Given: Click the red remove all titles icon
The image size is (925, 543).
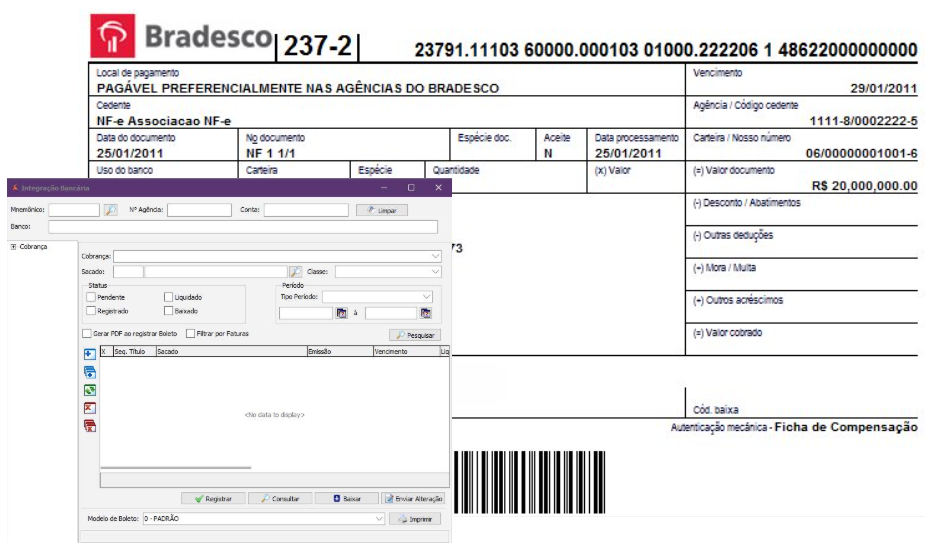Looking at the screenshot, I should pos(90,426).
